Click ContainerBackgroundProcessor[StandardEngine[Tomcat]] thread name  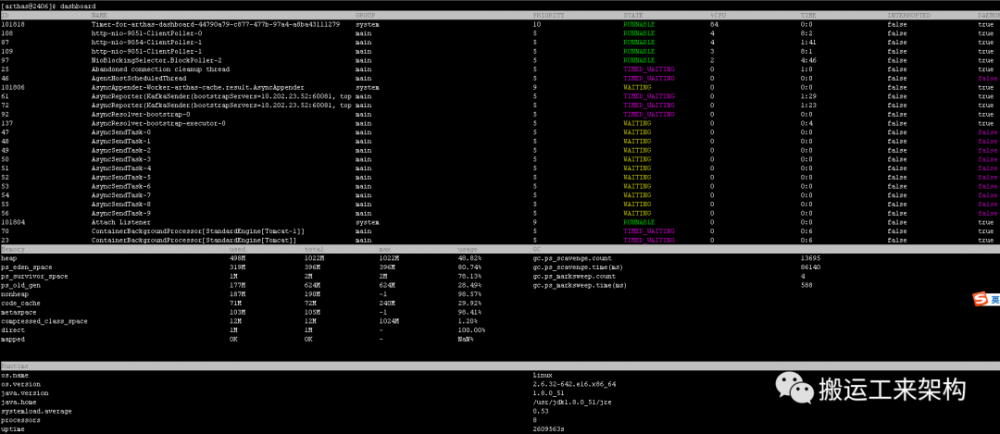(194, 240)
